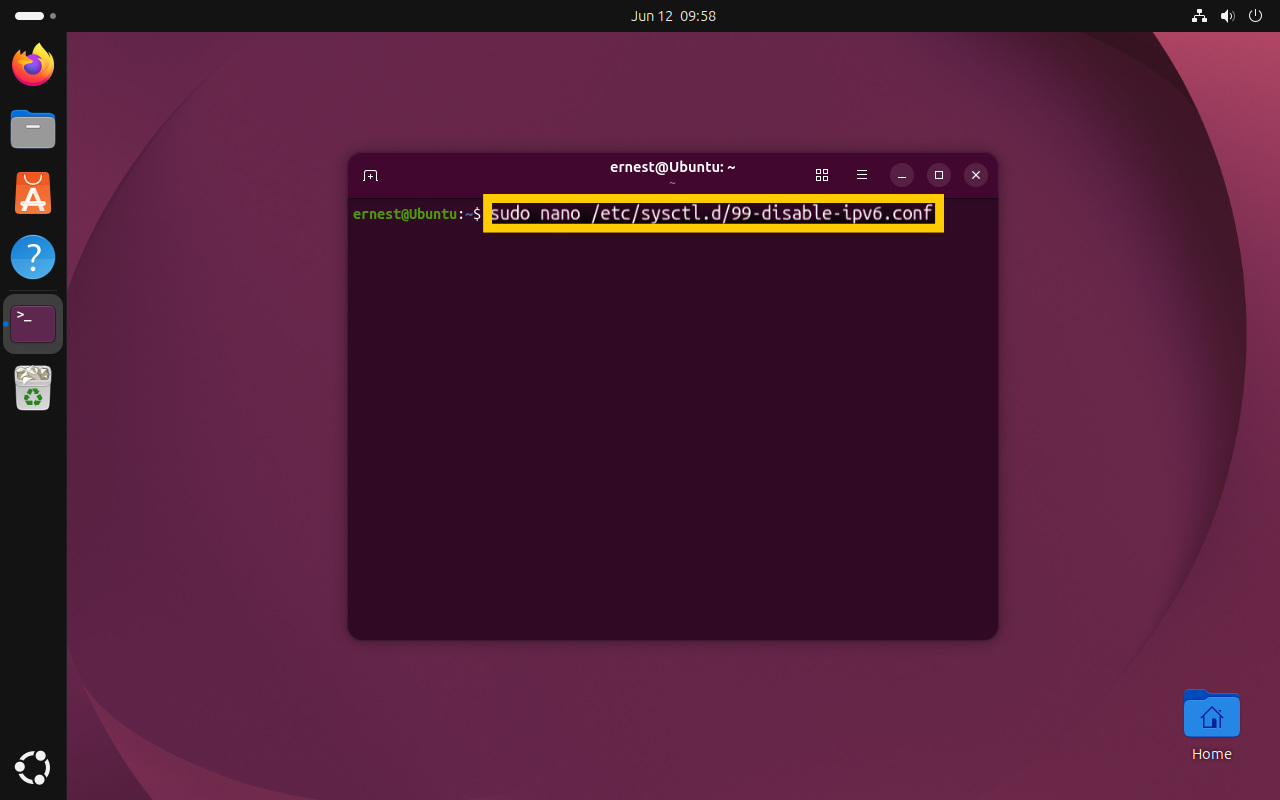1280x800 pixels.
Task: Open the Files manager in dock
Action: (x=33, y=129)
